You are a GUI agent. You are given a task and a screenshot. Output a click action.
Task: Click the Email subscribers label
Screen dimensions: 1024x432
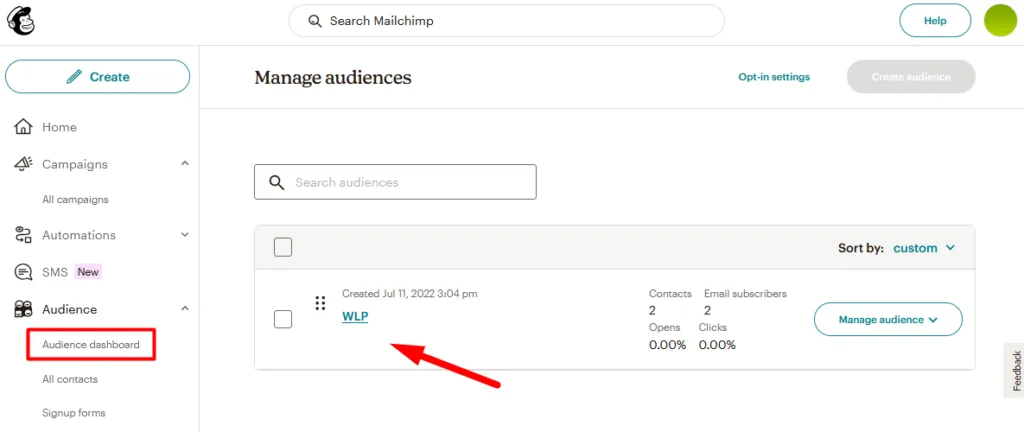(x=745, y=294)
